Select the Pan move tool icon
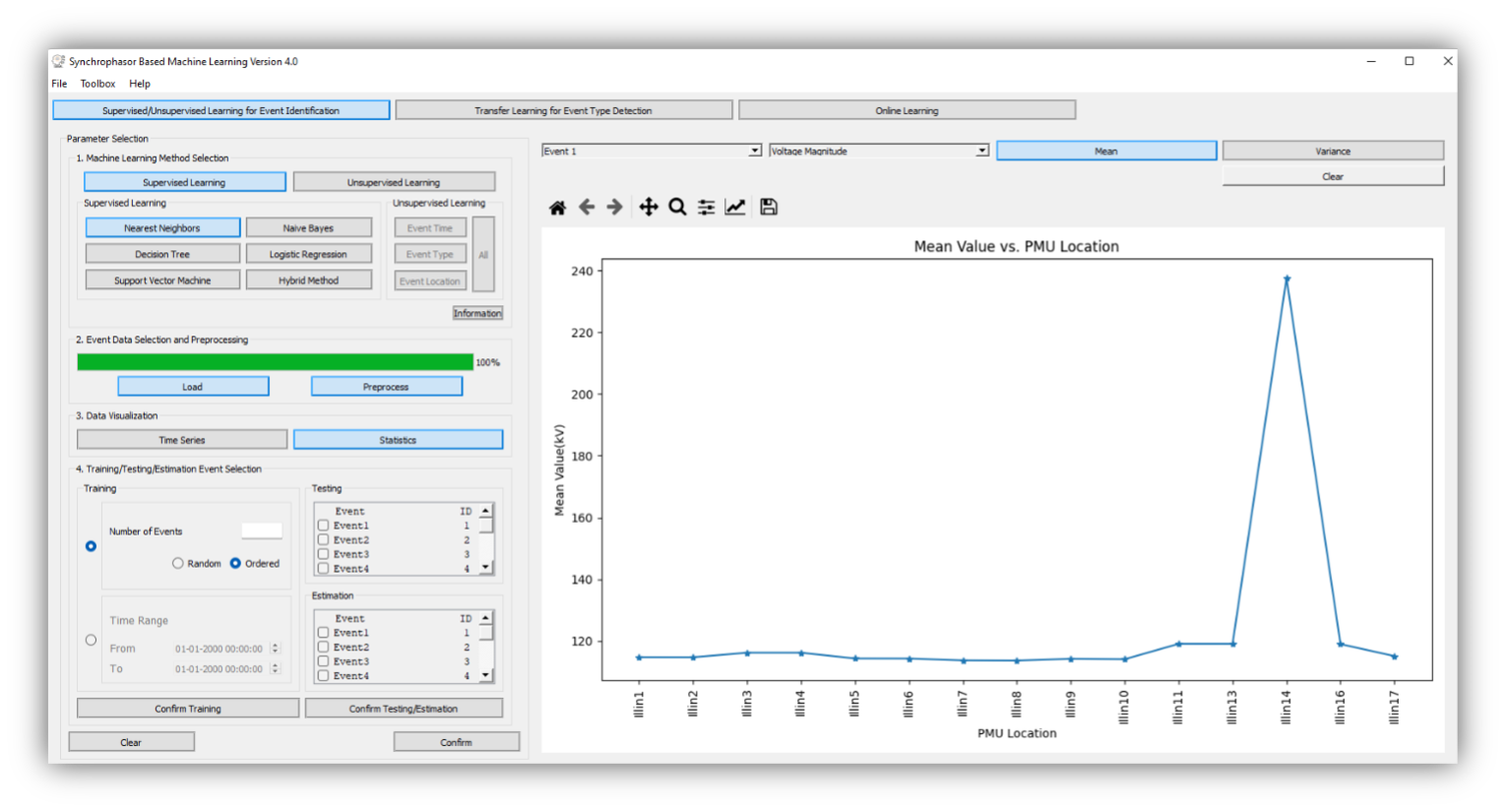This screenshot has height=812, width=1506. pyautogui.click(x=648, y=207)
